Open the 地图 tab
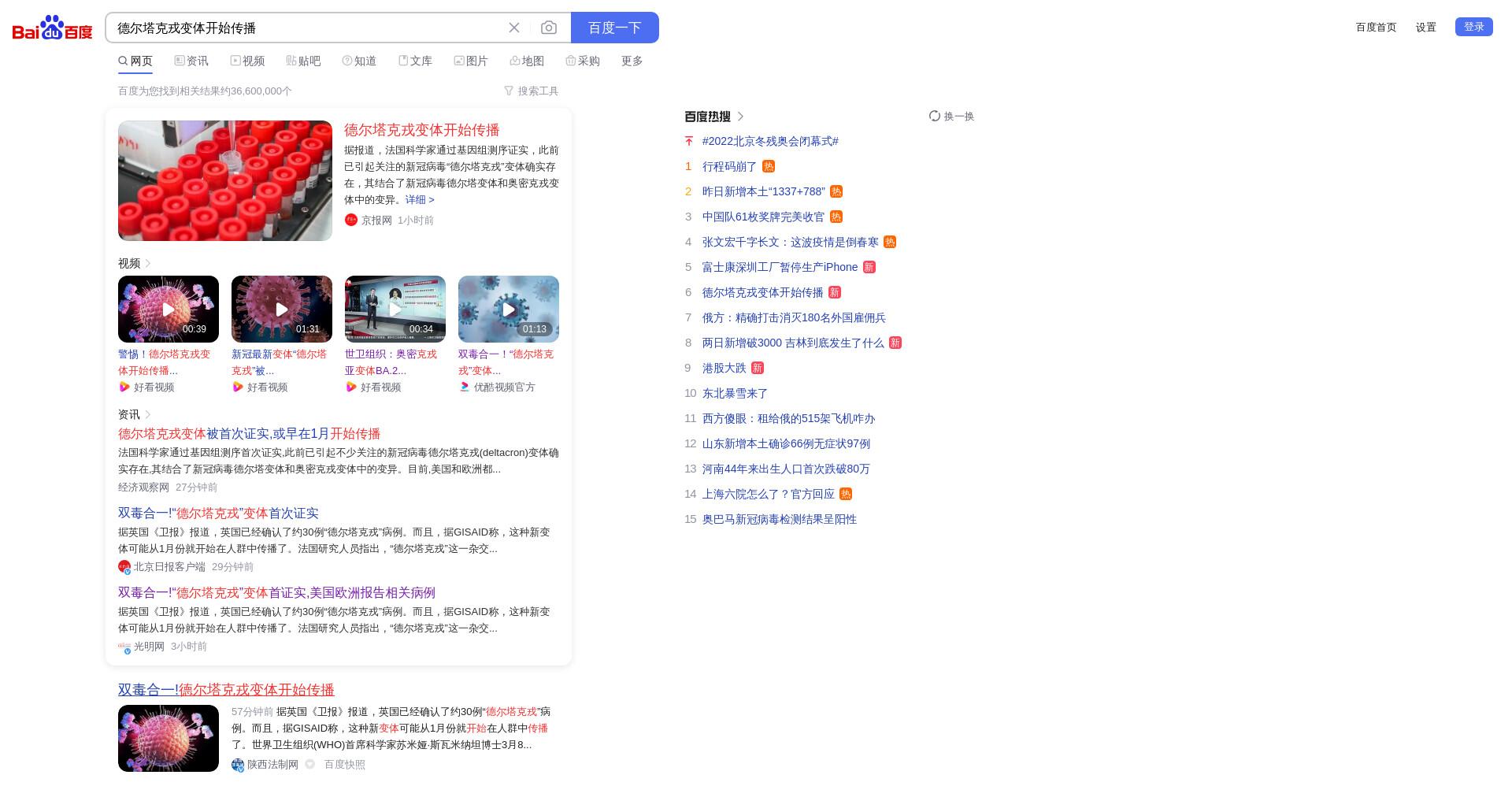The width and height of the screenshot is (1512, 786). click(527, 61)
